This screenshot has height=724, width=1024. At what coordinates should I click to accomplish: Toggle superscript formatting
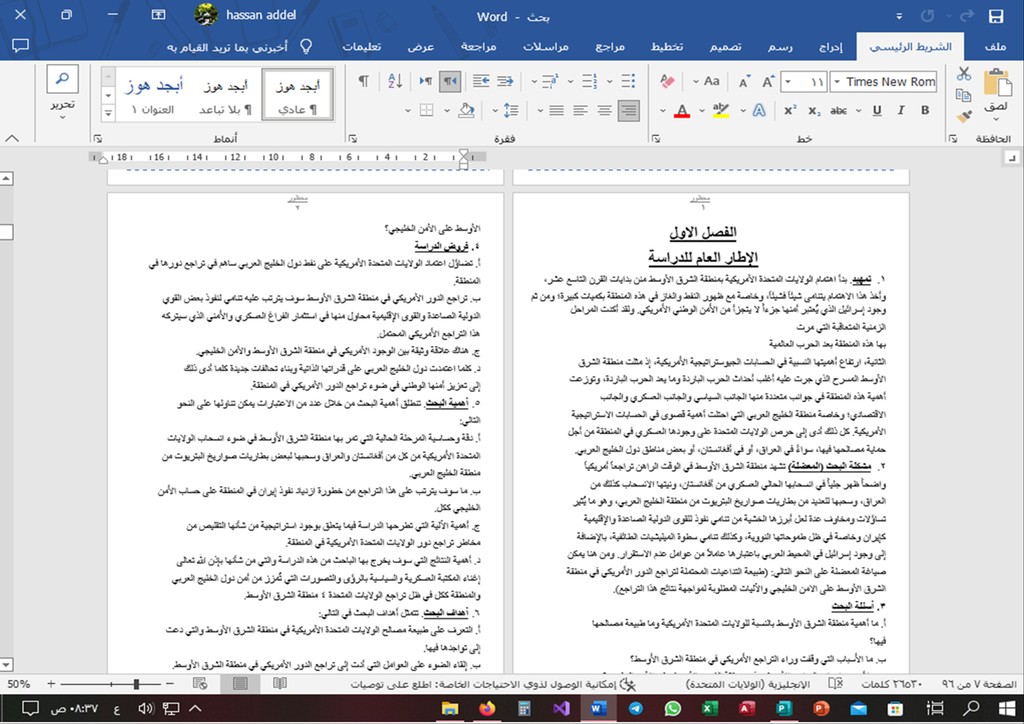pyautogui.click(x=790, y=110)
